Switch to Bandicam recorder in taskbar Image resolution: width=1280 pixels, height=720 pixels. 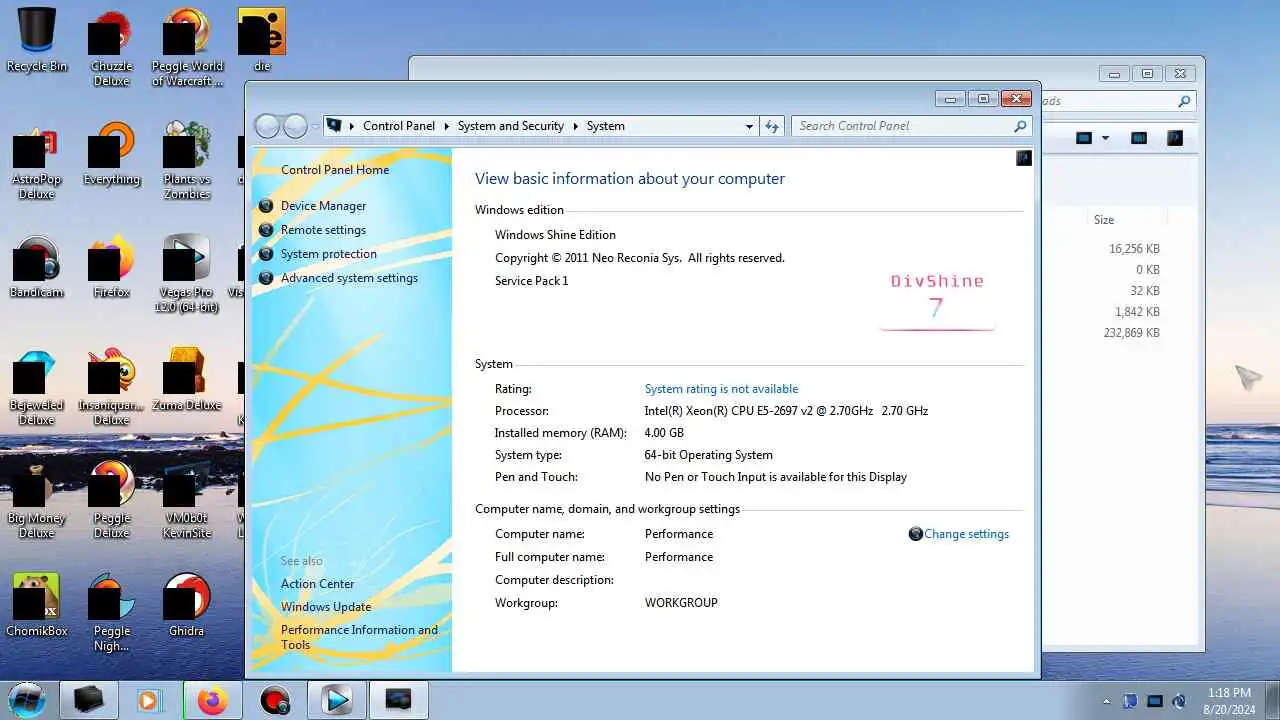(x=274, y=700)
